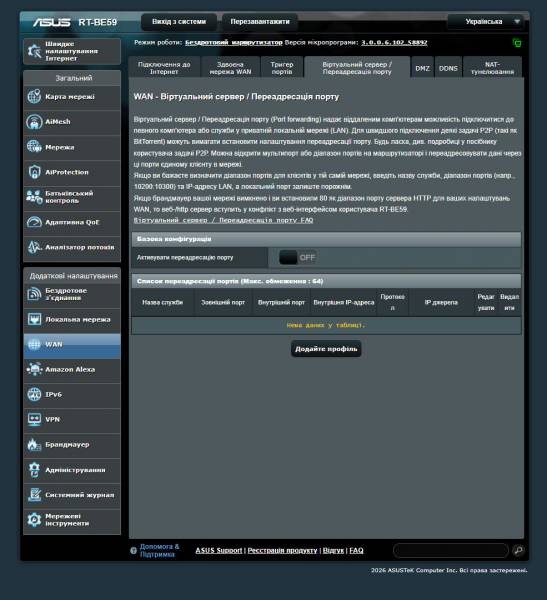Screen dimensions: 547x600
Task: Click the WAN globe icon
Action: 34,344
